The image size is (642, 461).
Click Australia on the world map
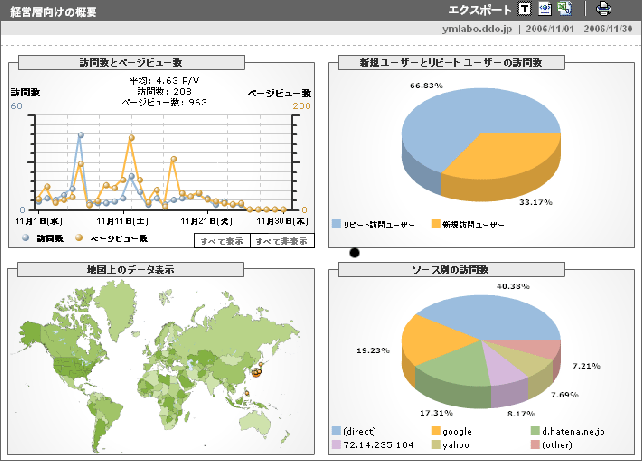click(256, 424)
